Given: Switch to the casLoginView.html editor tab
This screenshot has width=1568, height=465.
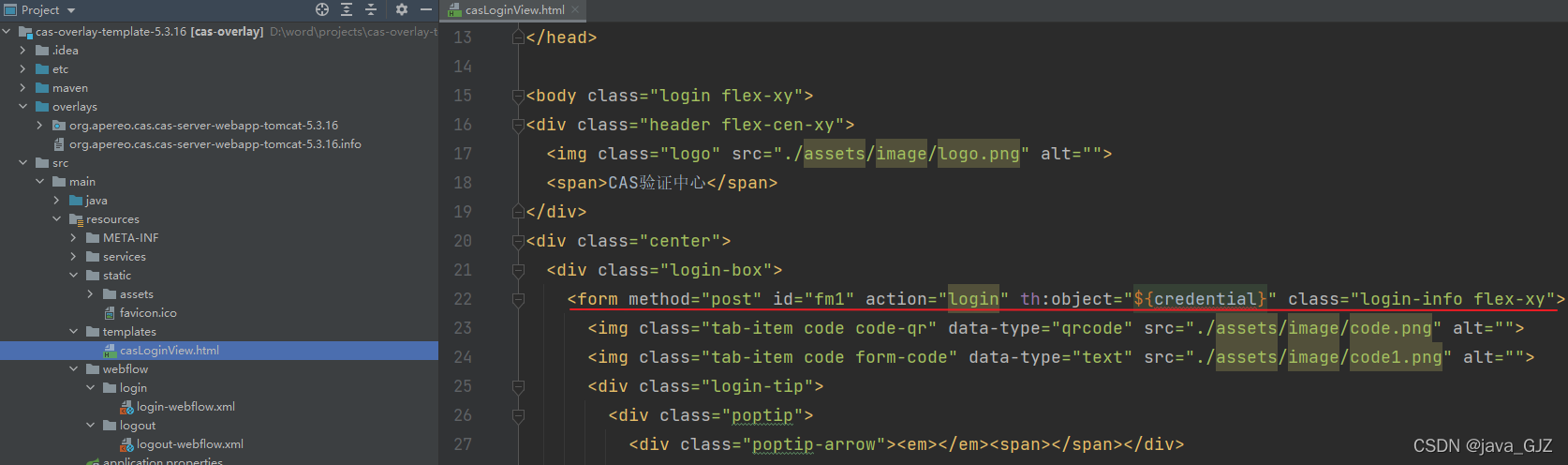Looking at the screenshot, I should tap(514, 10).
